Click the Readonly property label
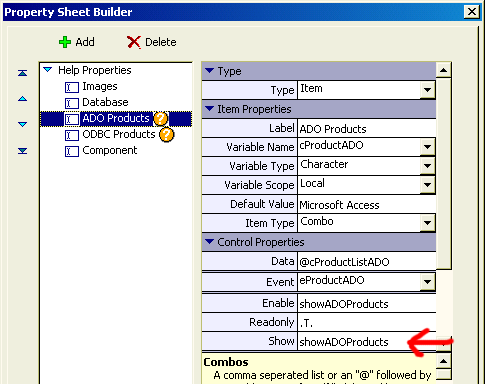This screenshot has width=485, height=384. [272, 322]
